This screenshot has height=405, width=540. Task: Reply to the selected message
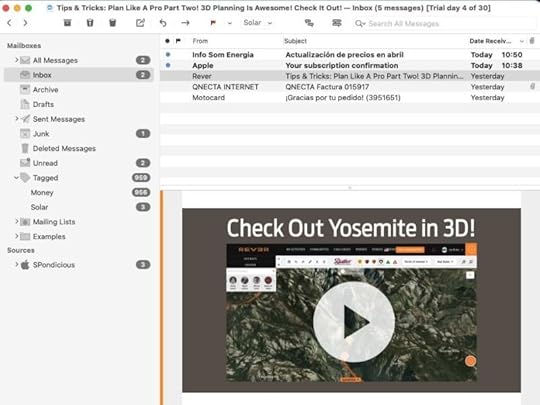point(163,23)
